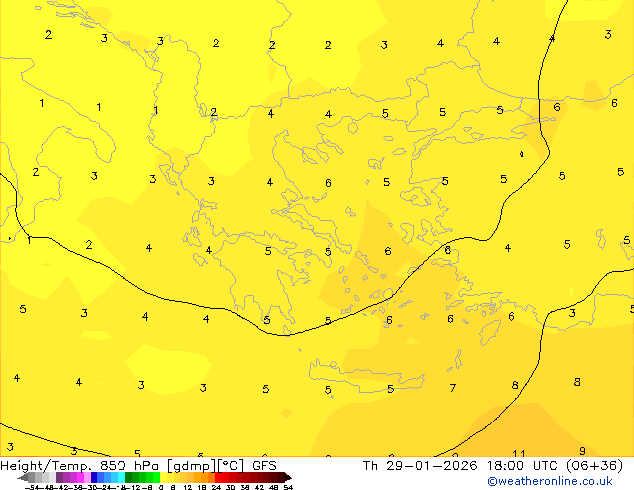Click the "Th 29-01-2026 18:00 UTC" forecast timestamp
Screen dimensions: 634x490
tap(461, 466)
